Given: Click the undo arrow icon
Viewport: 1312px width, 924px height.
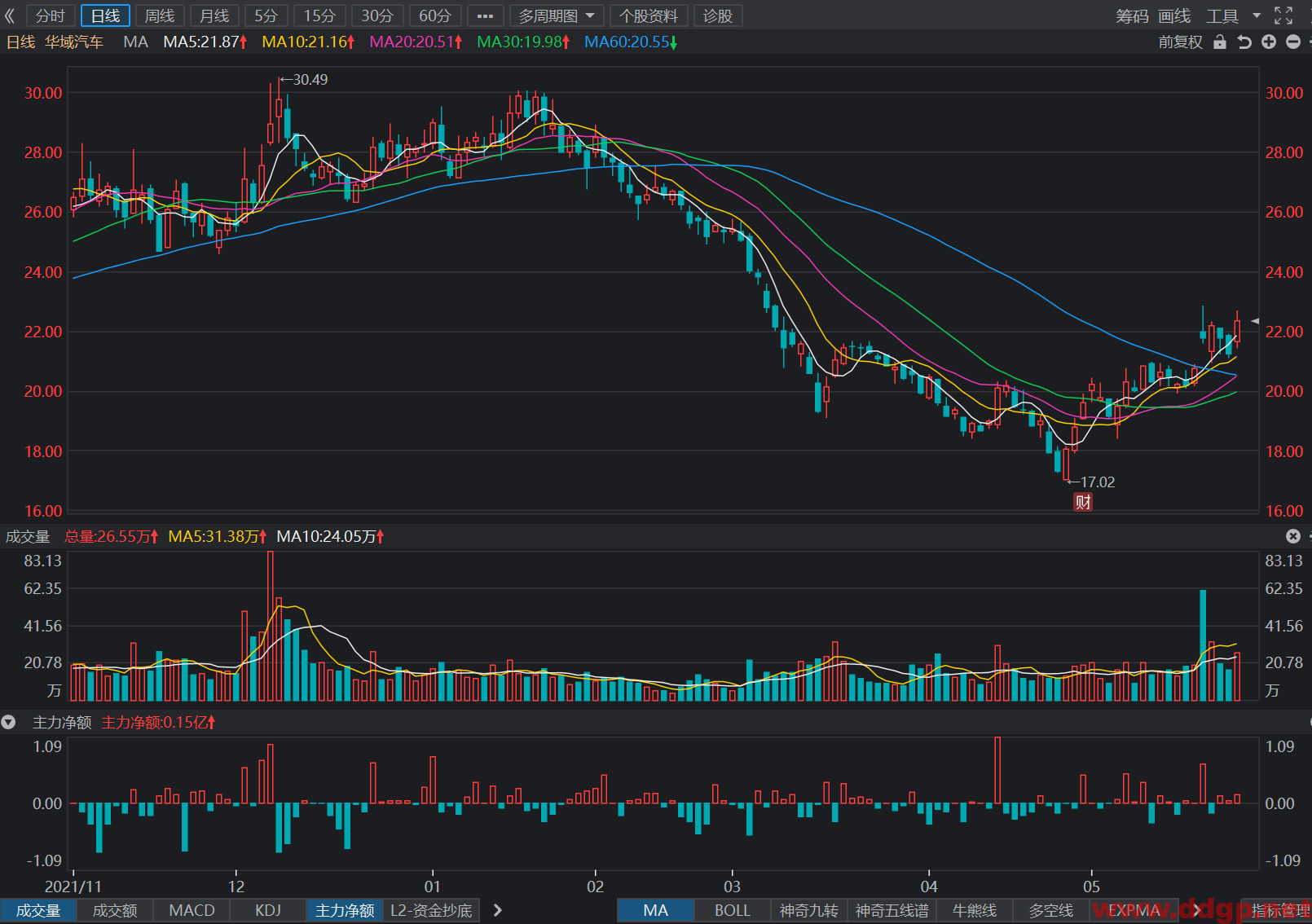Looking at the screenshot, I should (x=1244, y=42).
